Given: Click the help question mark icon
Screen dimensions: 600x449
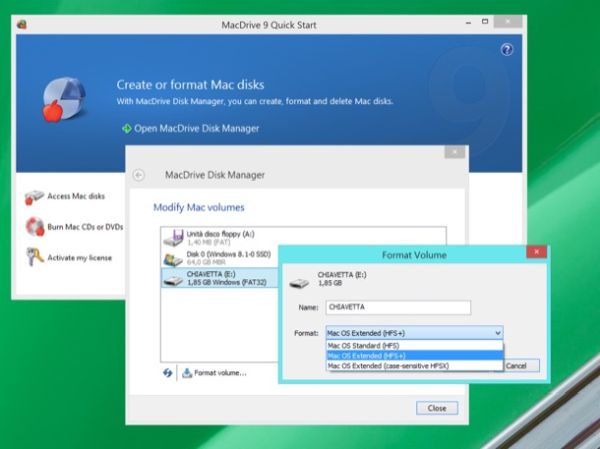Looking at the screenshot, I should coord(507,50).
